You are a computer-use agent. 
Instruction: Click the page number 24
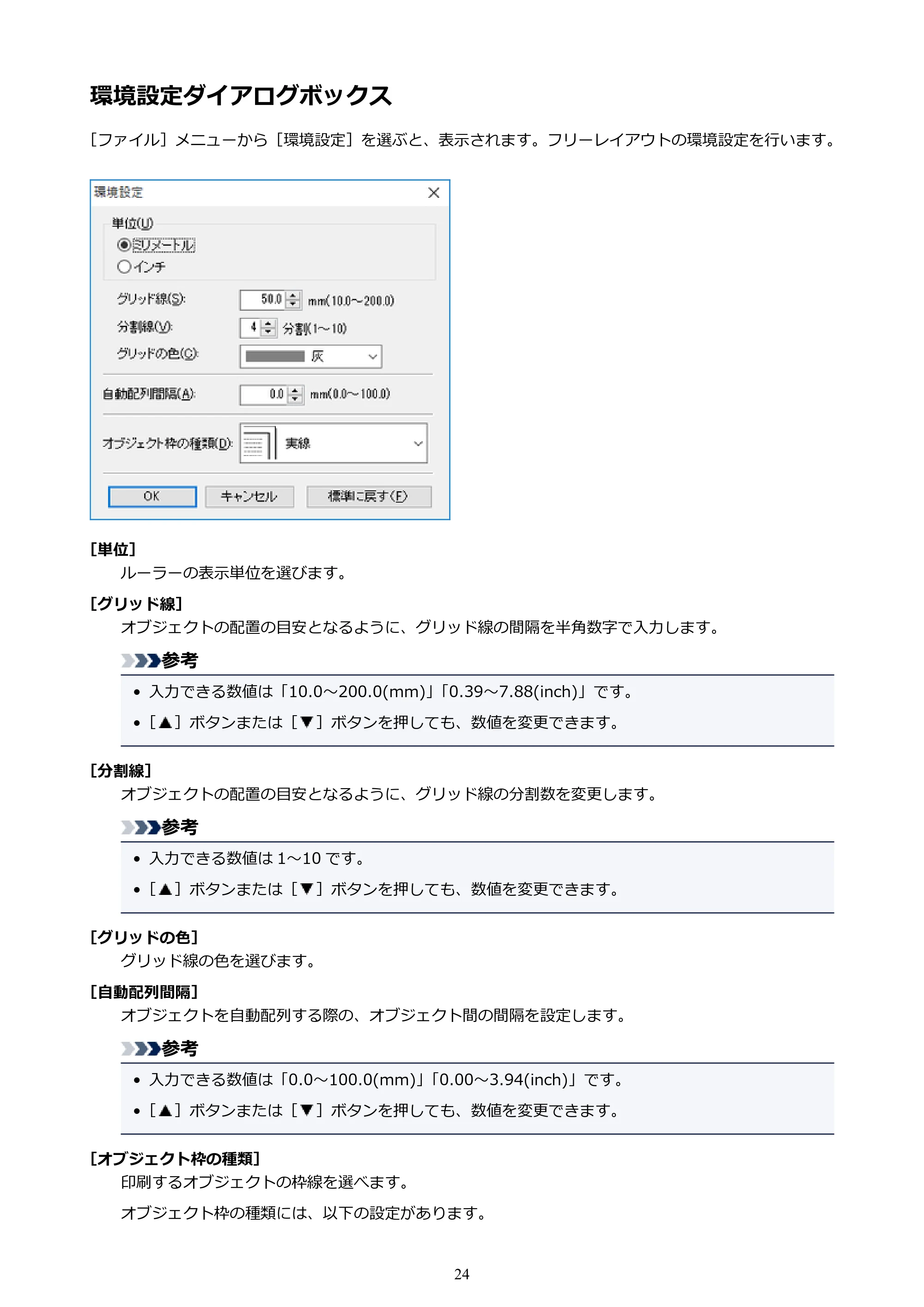462,1274
